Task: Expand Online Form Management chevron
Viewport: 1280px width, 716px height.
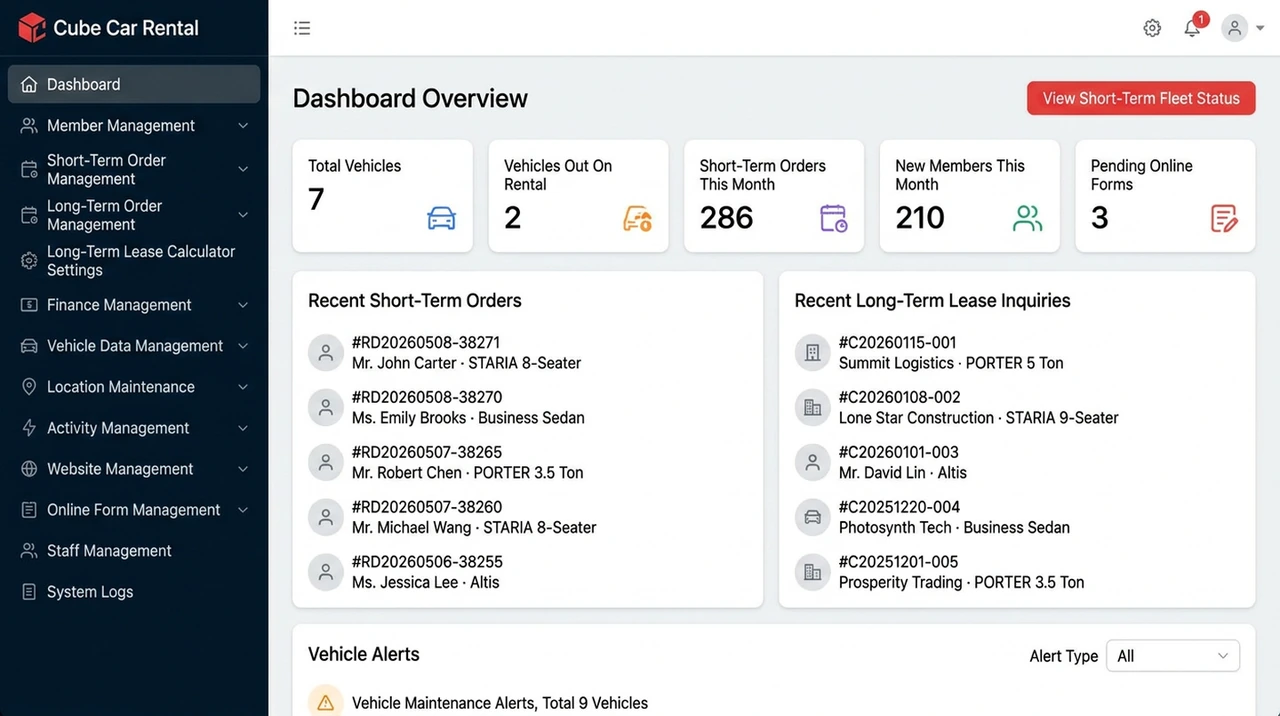Action: click(243, 510)
